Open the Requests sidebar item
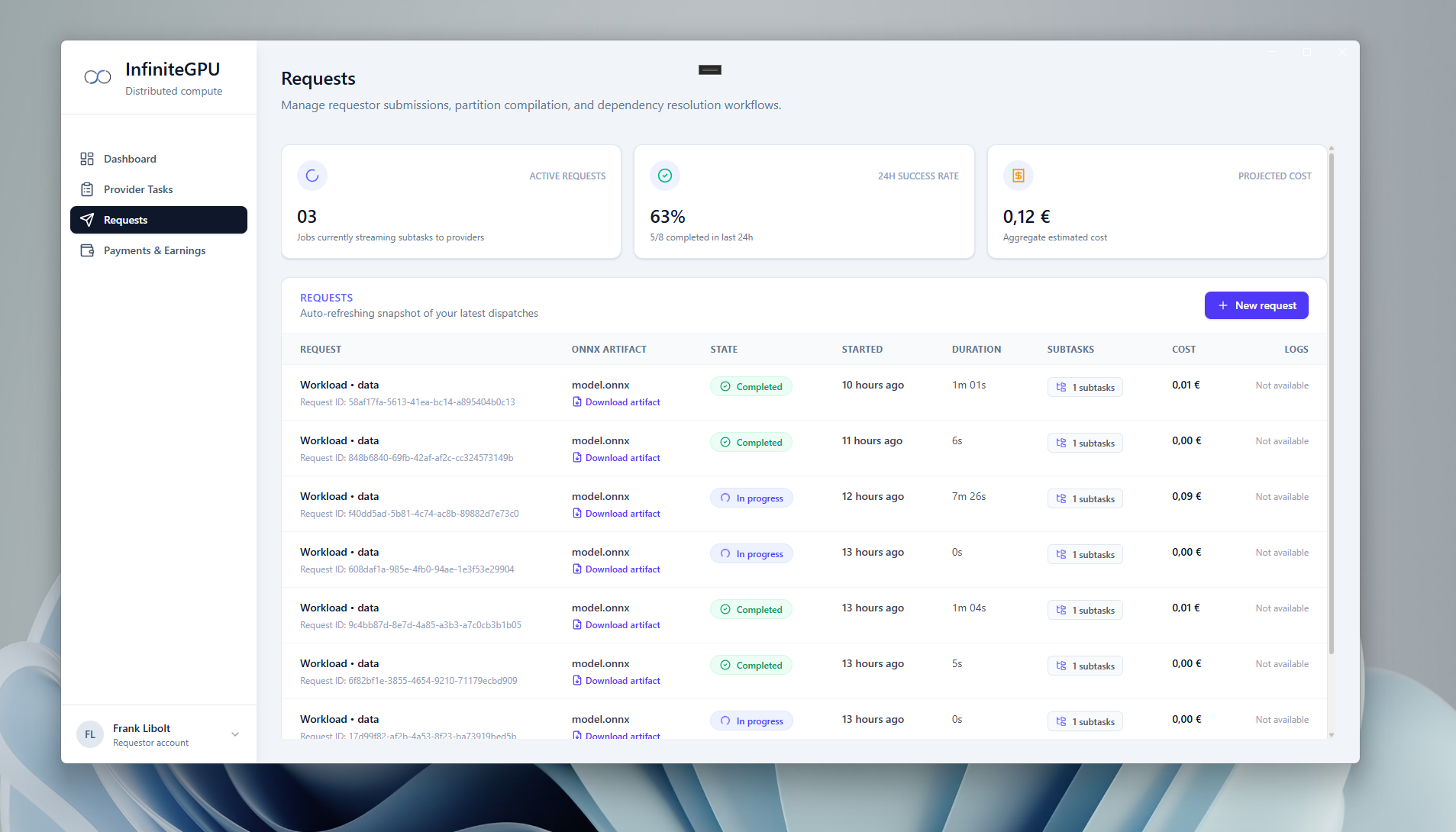 159,220
